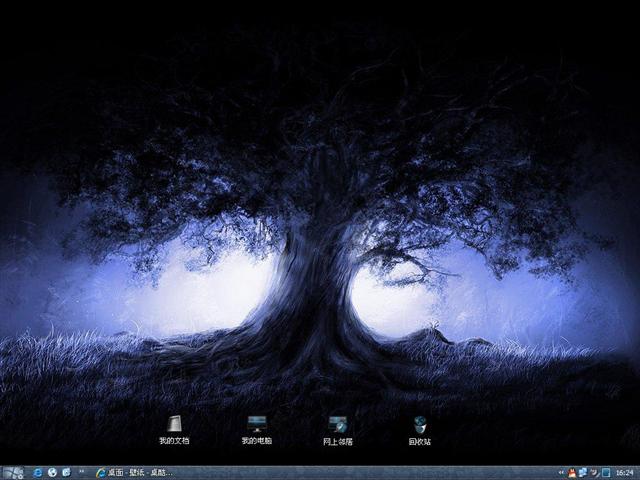The image size is (640, 480).
Task: Select the 我的文档 icon label text
Action: pos(174,441)
